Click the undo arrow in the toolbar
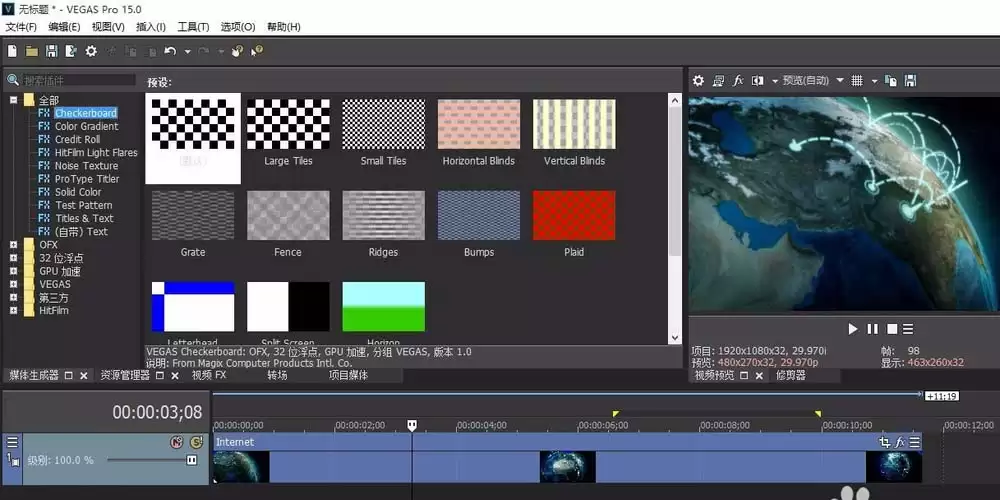This screenshot has height=500, width=1000. 170,52
